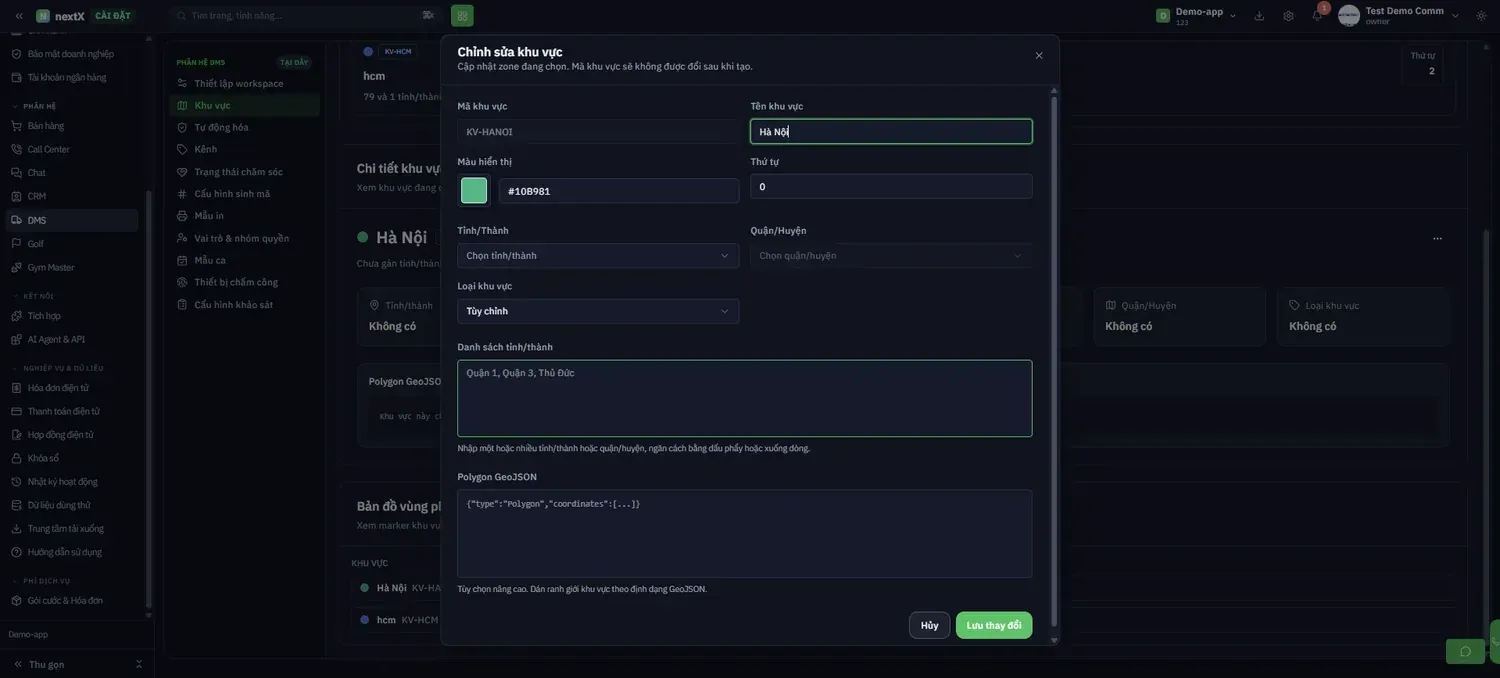Viewport: 1500px width, 678px height.
Task: Click the green Màu hiển thị color swatch
Action: tap(474, 191)
